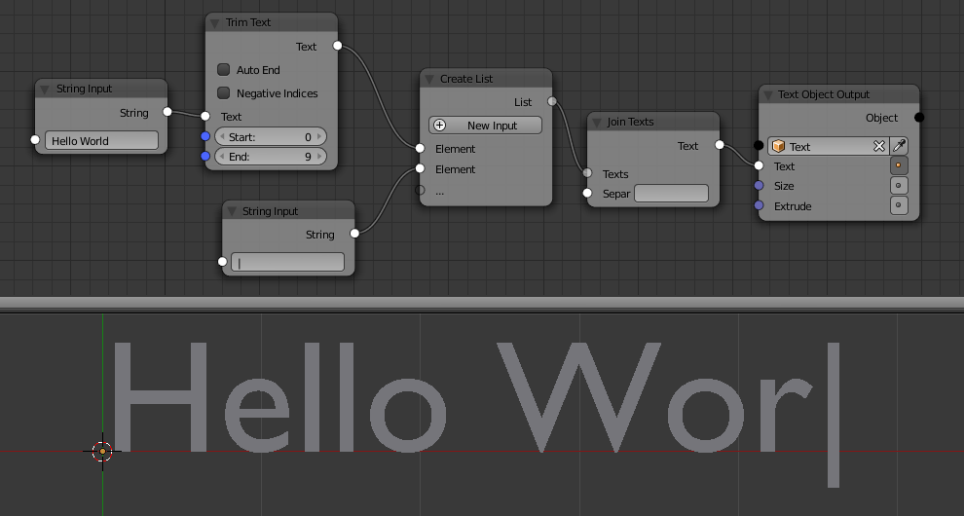Click the Trim Text output Text socket
964x516 pixels.
point(338,46)
